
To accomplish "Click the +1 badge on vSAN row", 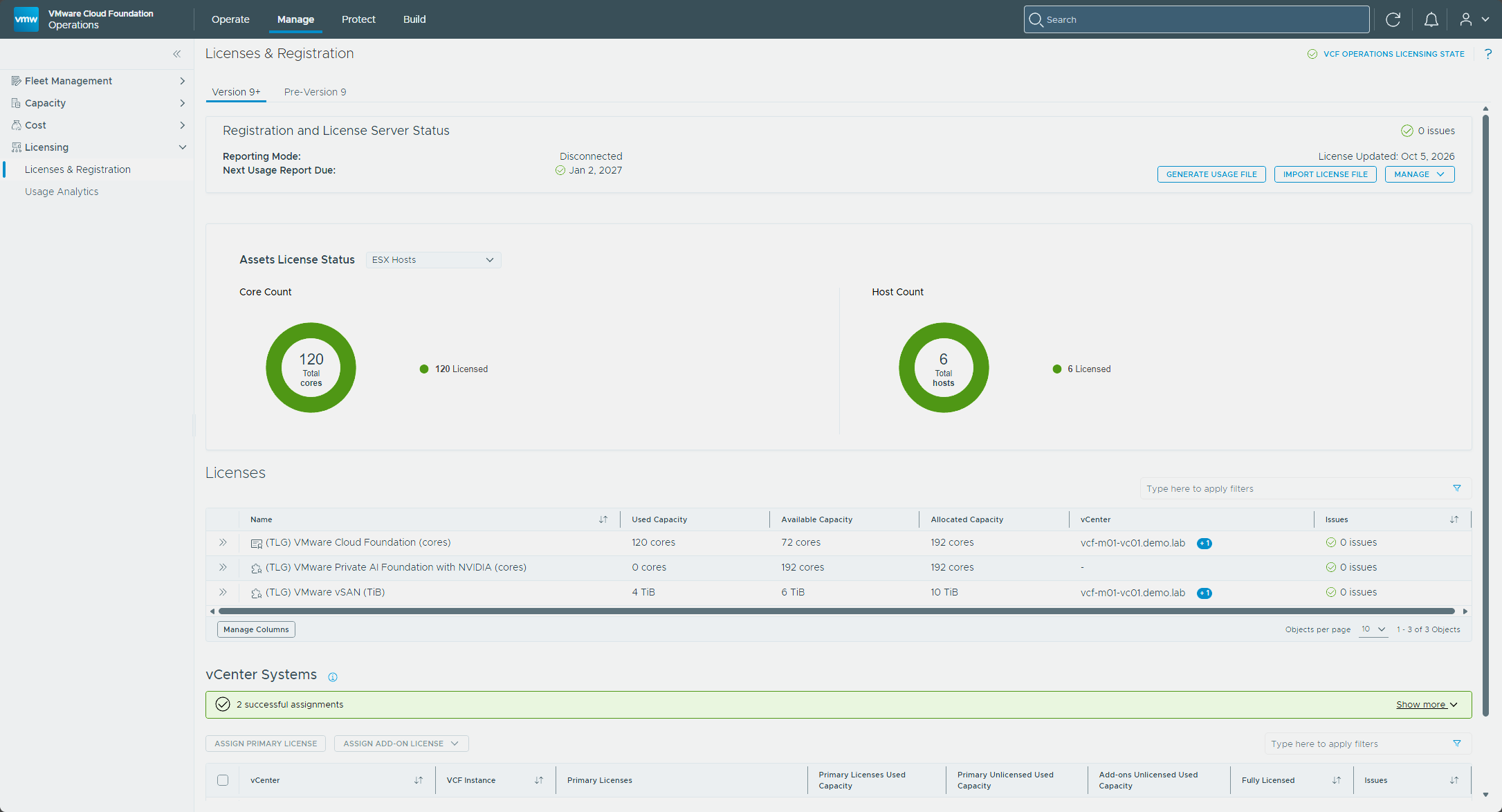I will [x=1205, y=593].
